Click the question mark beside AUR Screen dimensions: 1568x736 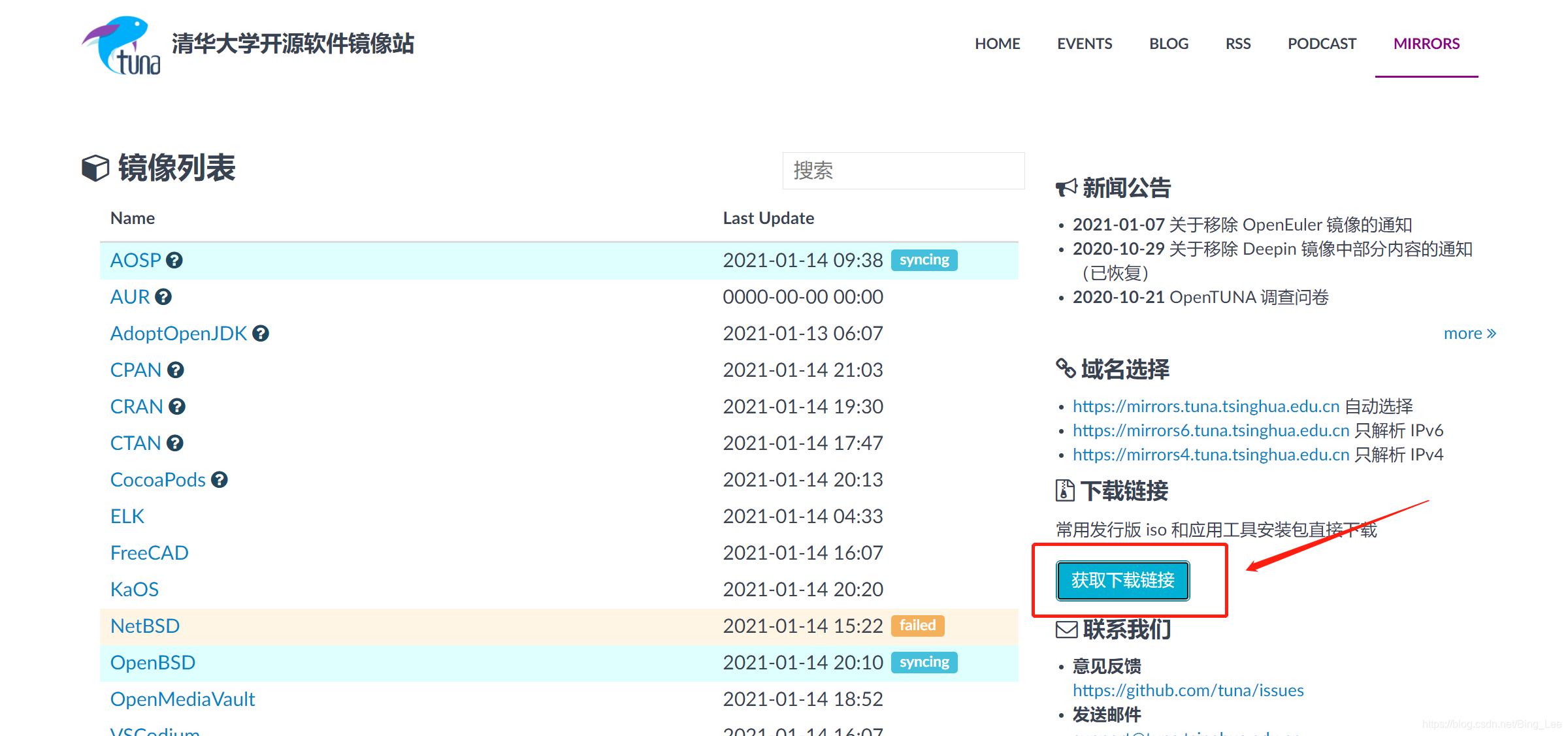pos(163,297)
